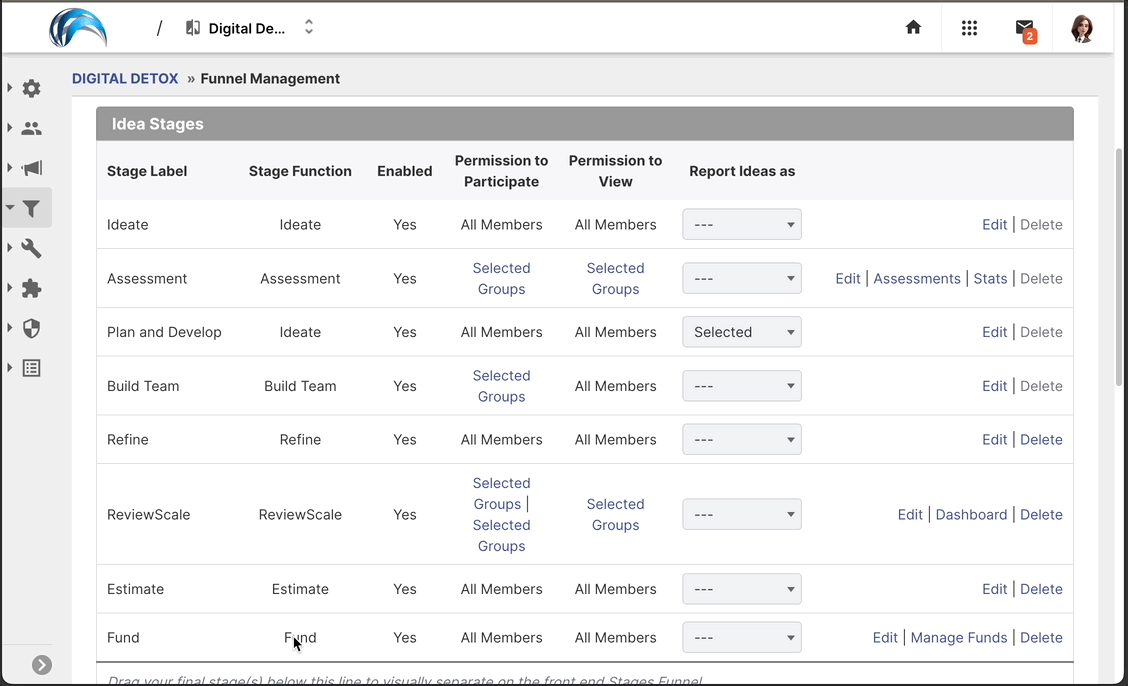Open the mail inbox with 2 notifications
The height and width of the screenshot is (686, 1128).
pos(1025,29)
